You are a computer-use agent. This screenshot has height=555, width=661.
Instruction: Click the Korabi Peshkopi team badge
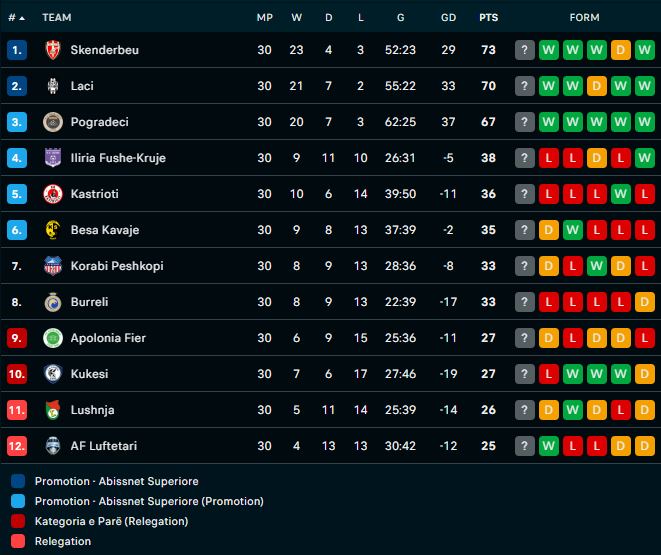pyautogui.click(x=53, y=266)
